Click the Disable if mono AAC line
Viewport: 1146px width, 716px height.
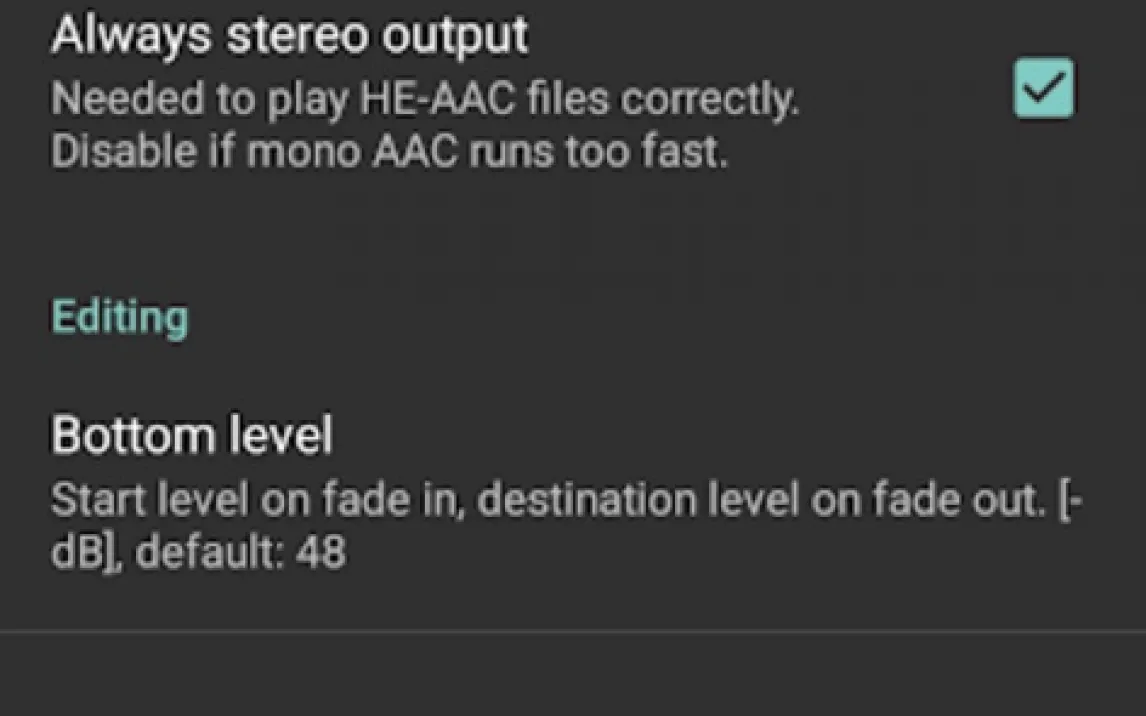[x=388, y=151]
